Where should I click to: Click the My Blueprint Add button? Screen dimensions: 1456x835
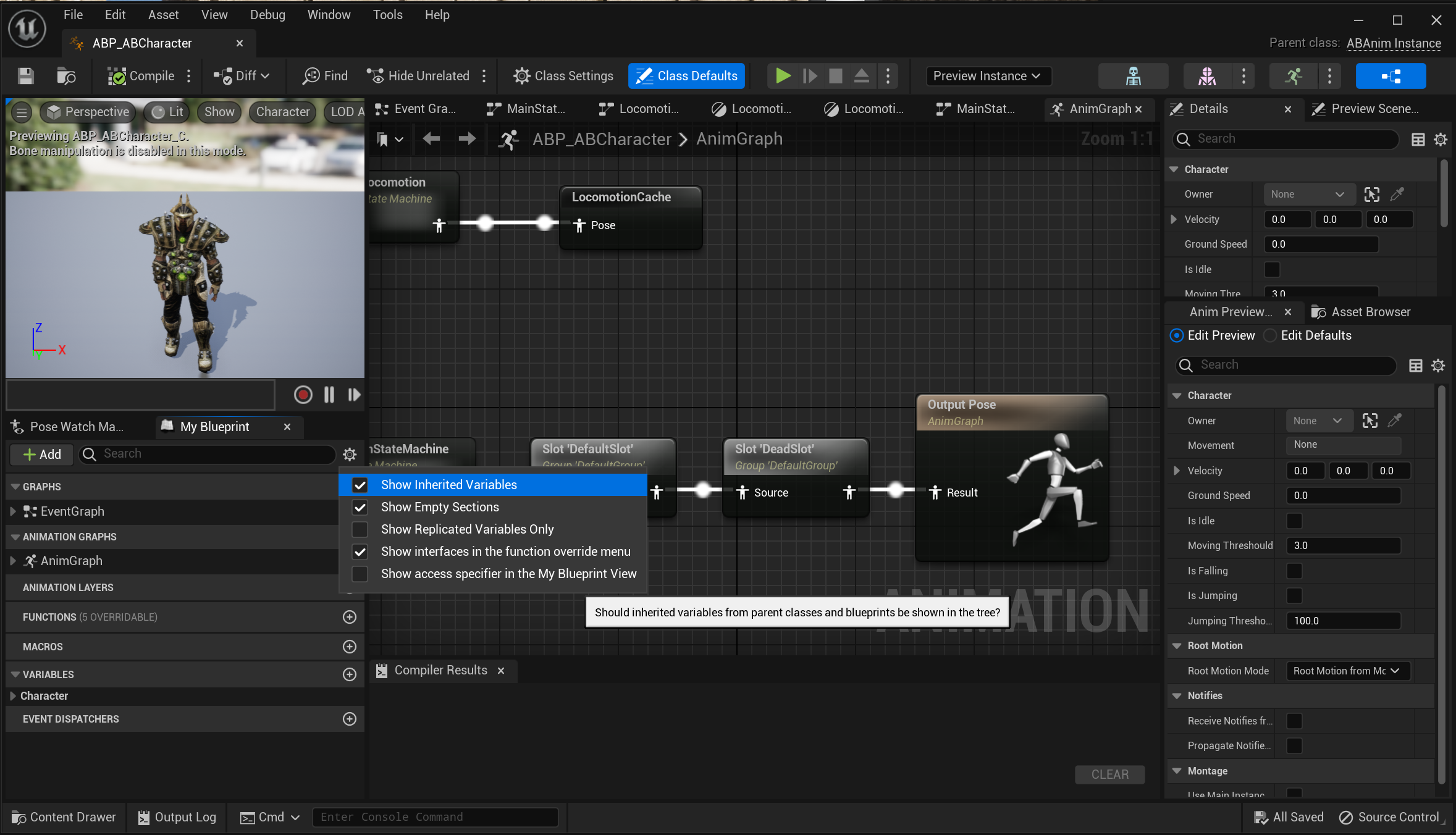pyautogui.click(x=41, y=455)
